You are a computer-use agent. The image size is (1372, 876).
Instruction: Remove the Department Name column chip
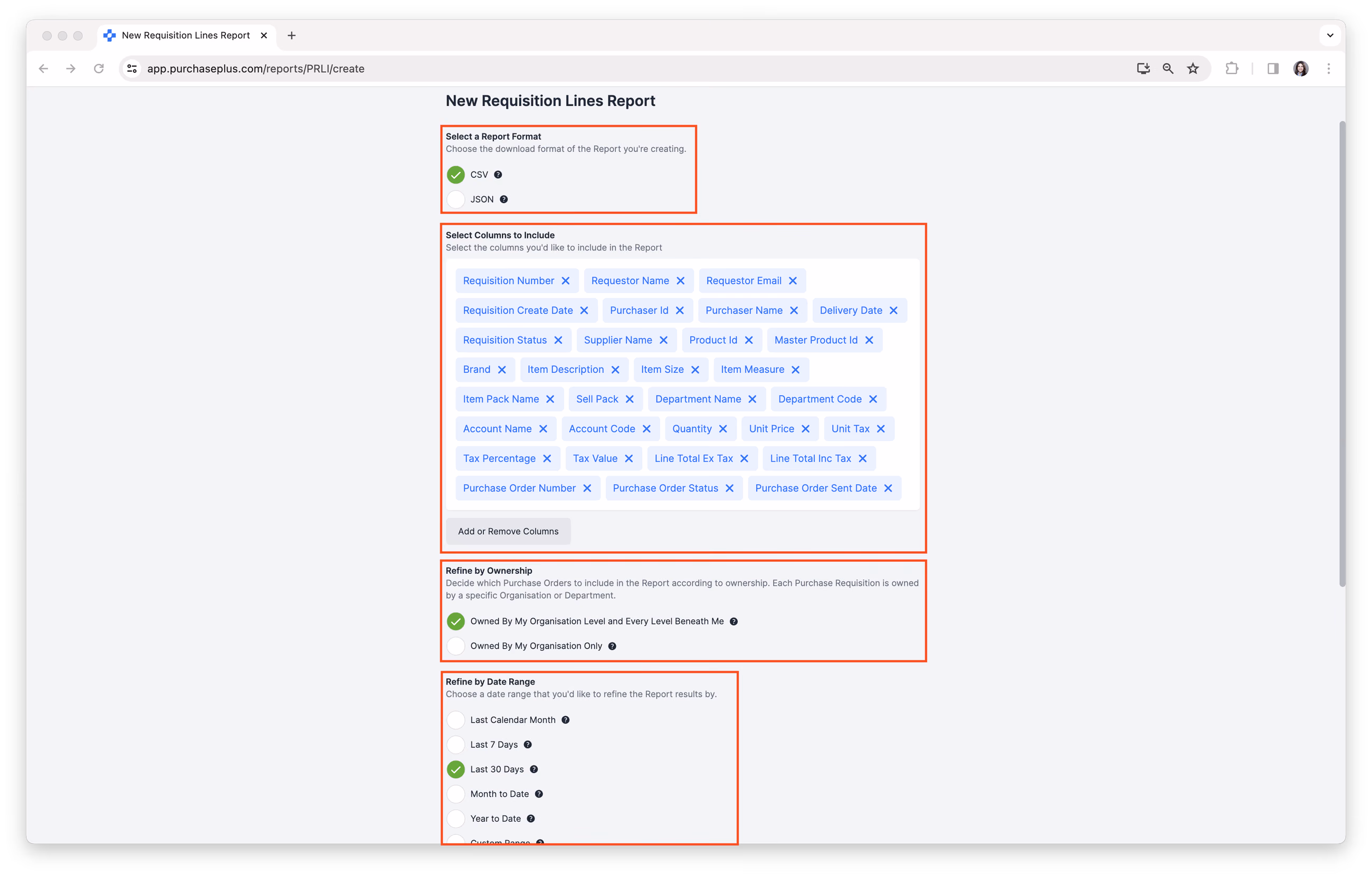[x=752, y=399]
